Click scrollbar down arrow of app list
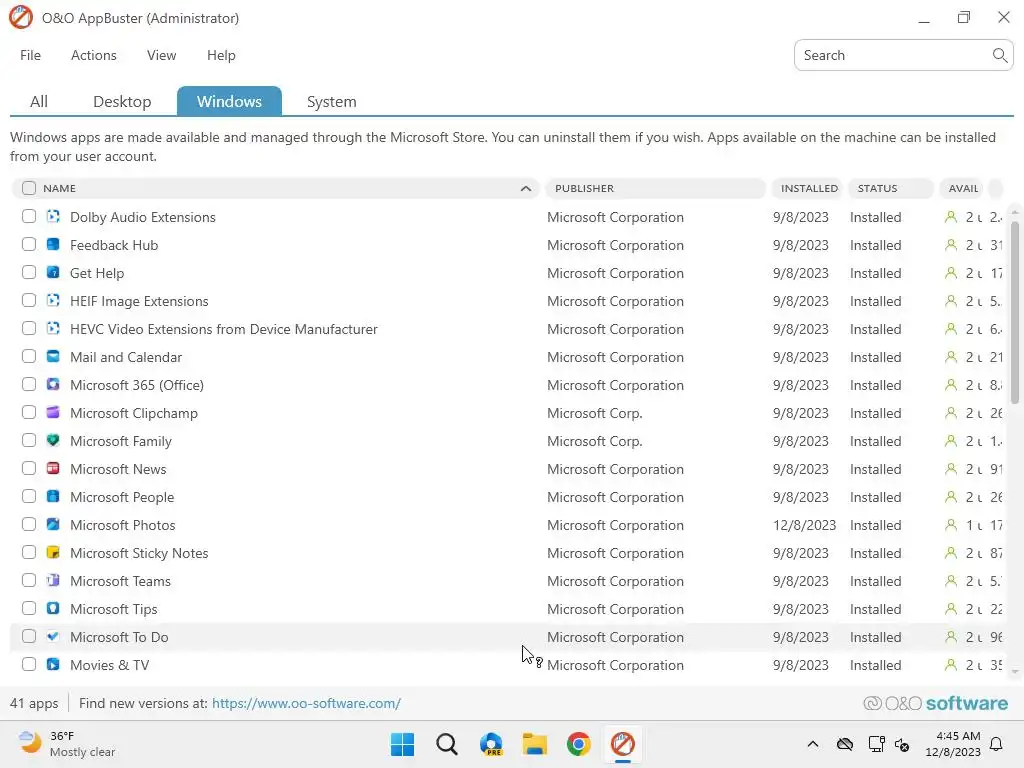Viewport: 1024px width, 768px height. click(x=1014, y=671)
